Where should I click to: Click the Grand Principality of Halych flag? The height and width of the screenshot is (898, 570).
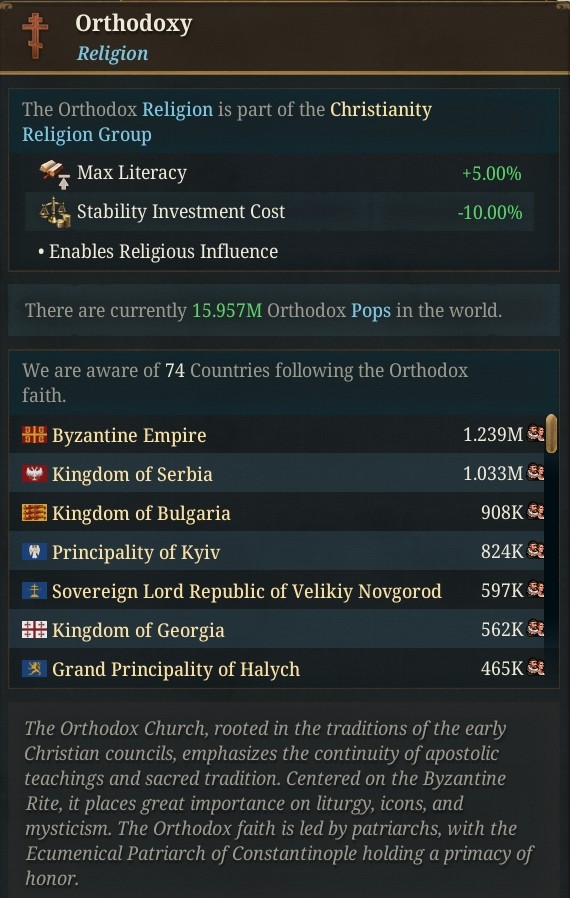point(34,669)
